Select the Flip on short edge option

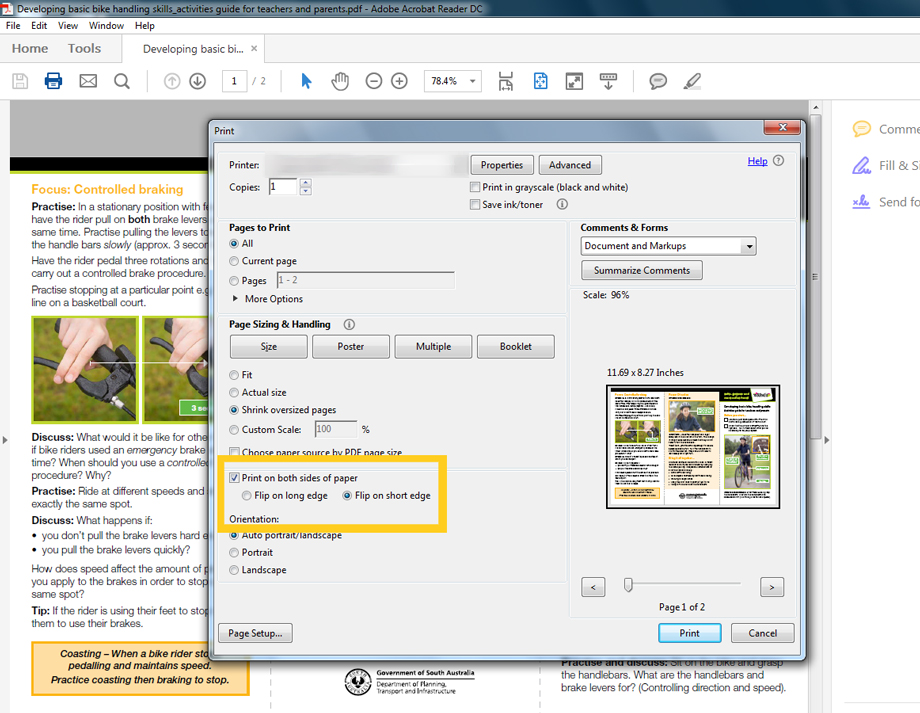(347, 496)
